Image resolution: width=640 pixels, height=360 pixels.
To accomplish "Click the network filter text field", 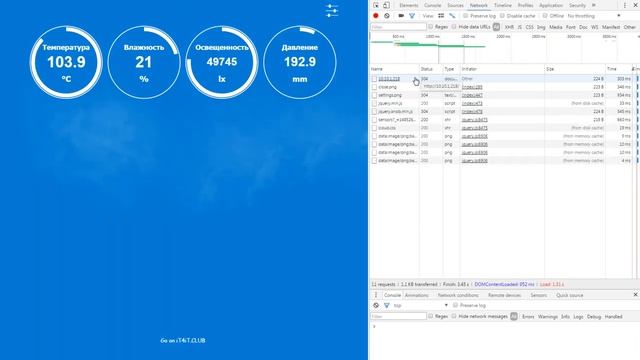I will 398,27.
